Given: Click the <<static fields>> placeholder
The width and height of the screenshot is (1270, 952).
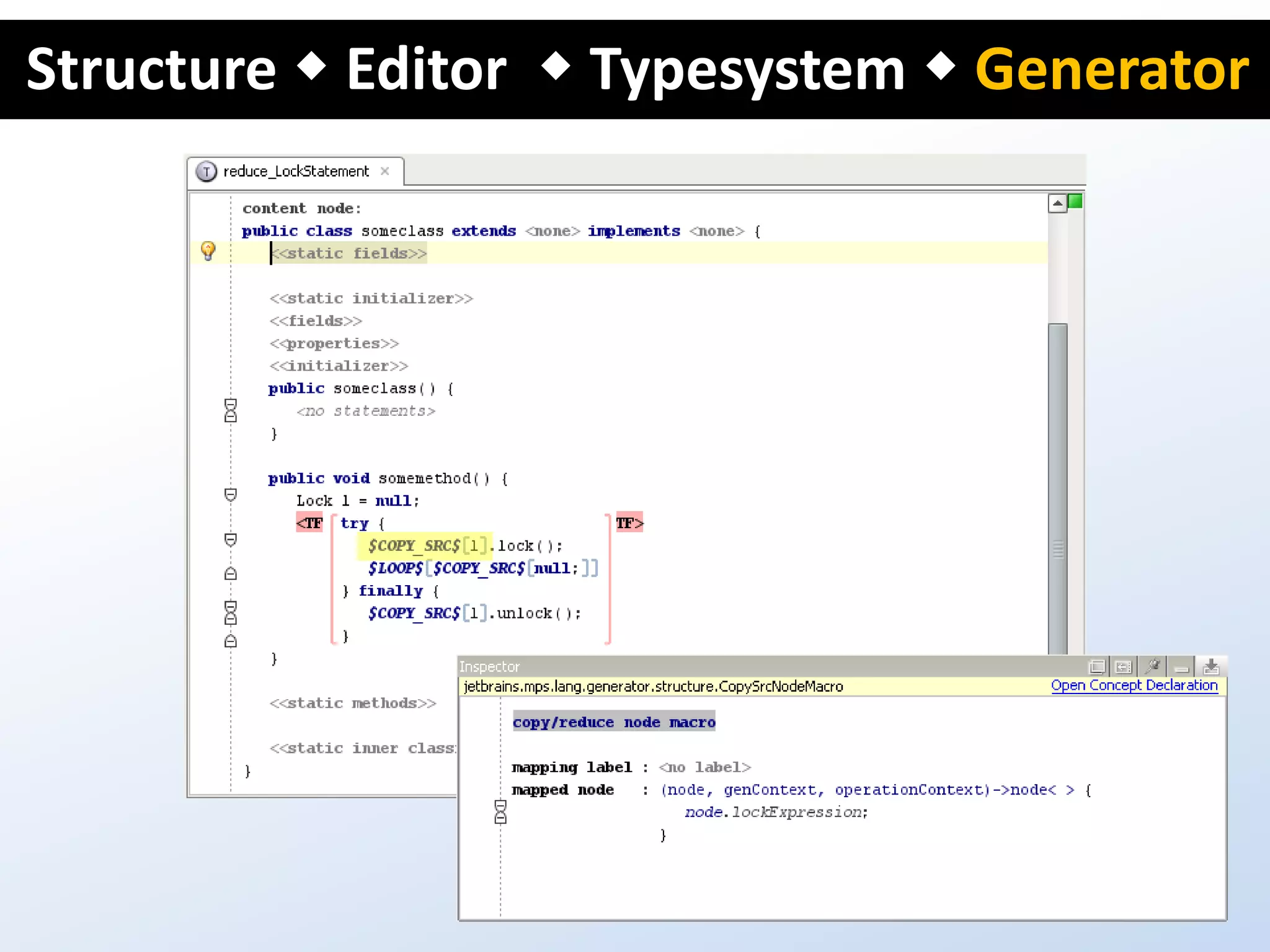Looking at the screenshot, I should point(349,253).
